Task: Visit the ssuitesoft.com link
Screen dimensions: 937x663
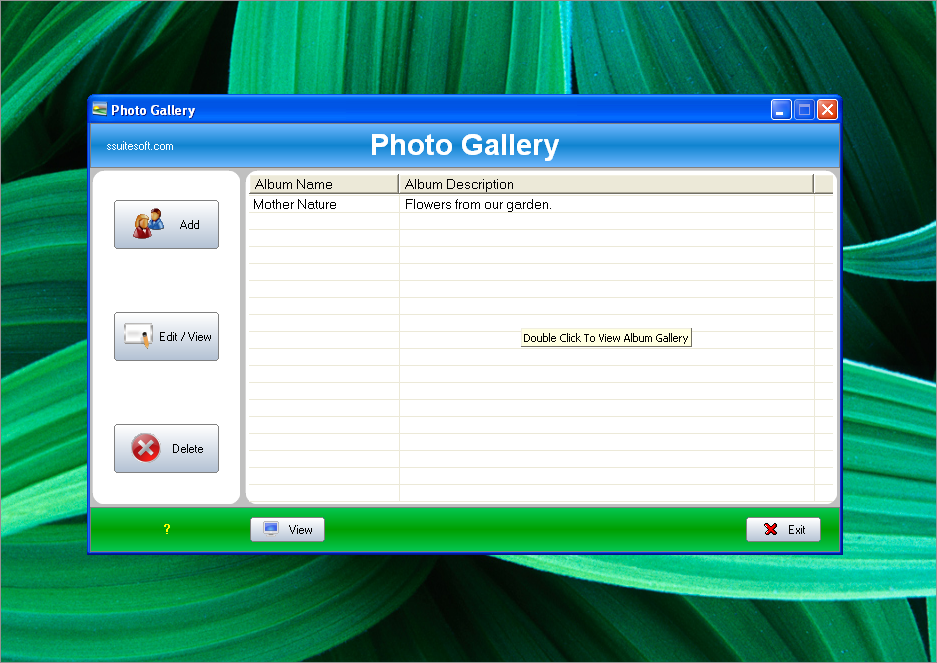Action: [140, 146]
